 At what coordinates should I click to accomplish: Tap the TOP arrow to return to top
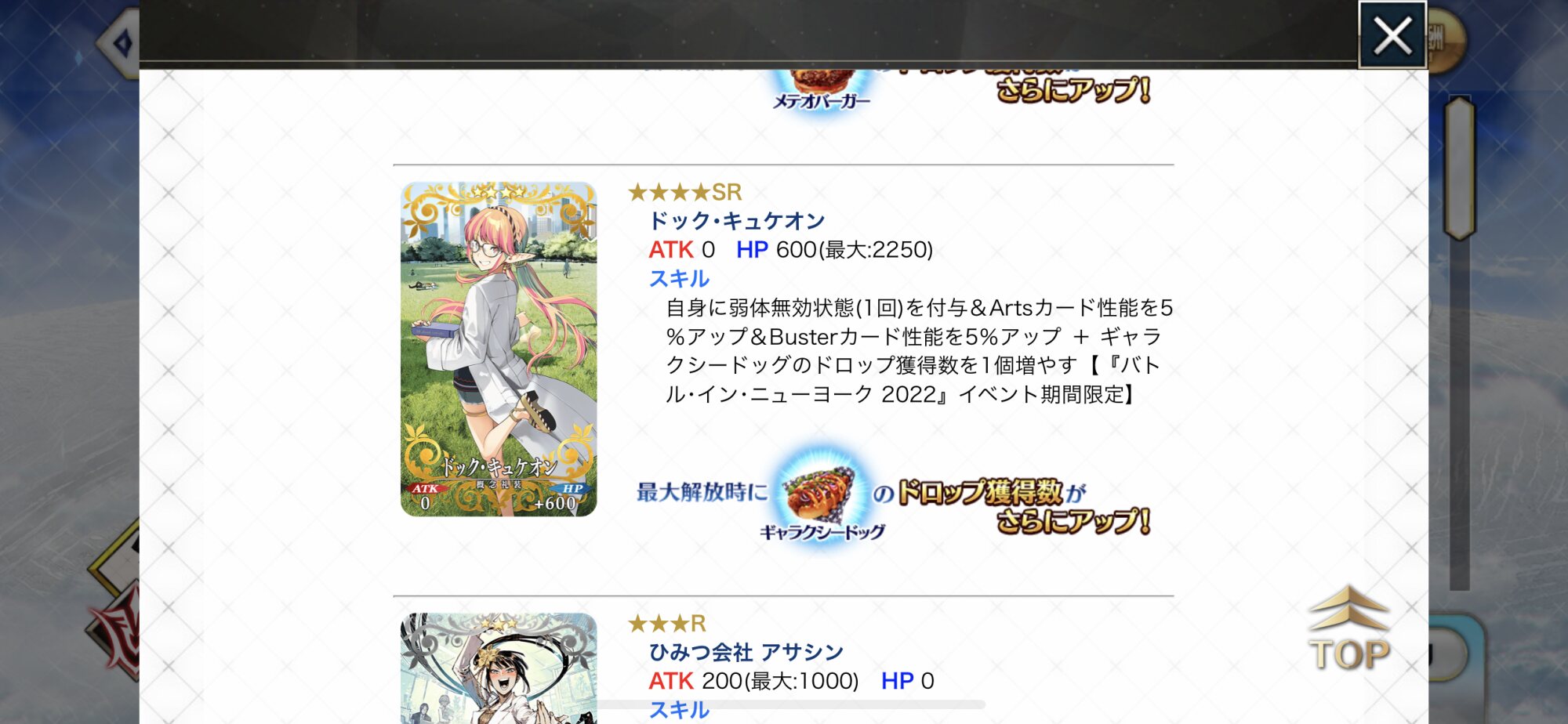coord(1348,631)
